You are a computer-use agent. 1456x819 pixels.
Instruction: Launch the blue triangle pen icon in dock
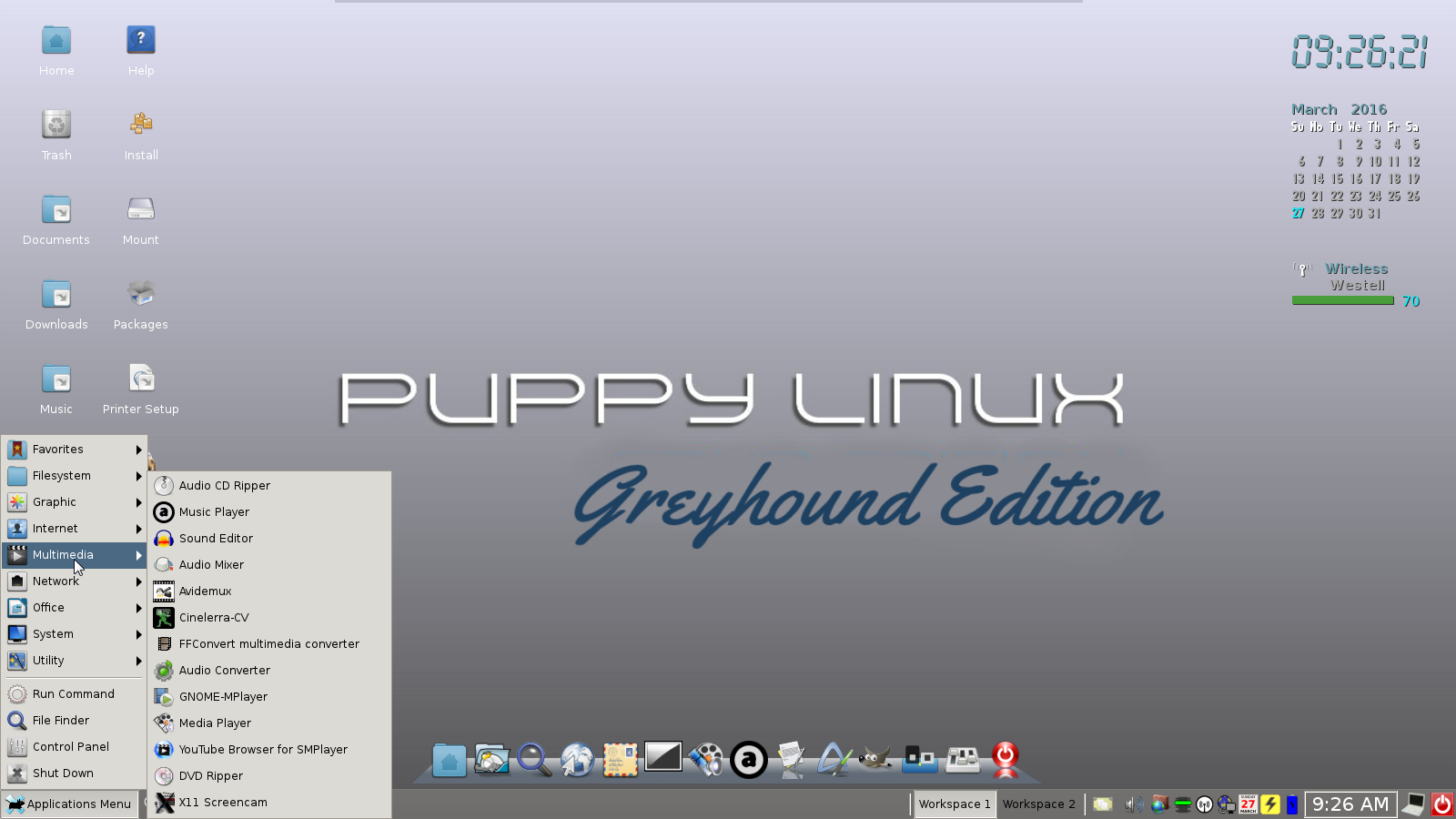834,760
